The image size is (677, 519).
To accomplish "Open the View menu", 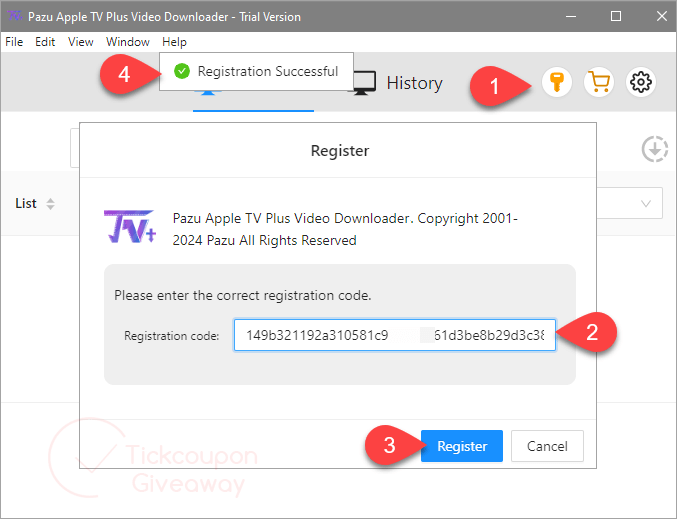I will coord(80,42).
